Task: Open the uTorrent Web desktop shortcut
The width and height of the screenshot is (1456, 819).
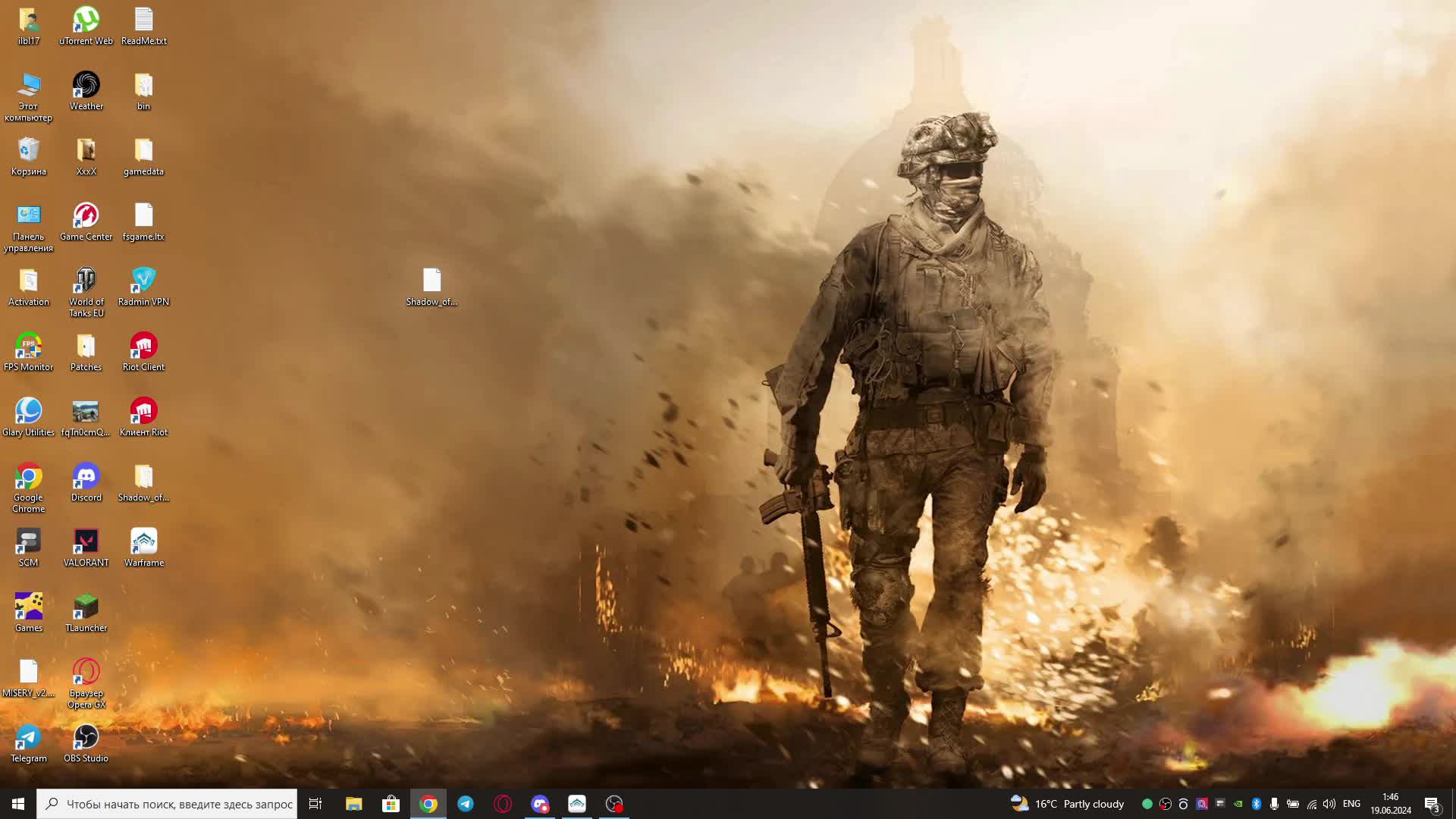Action: coord(86,25)
